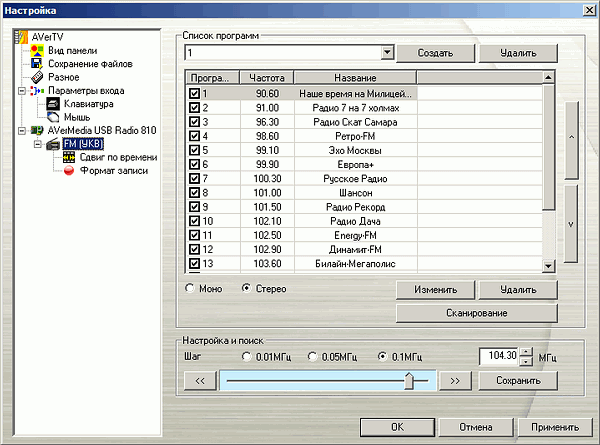Click Сохранить to save frequency

(518, 380)
